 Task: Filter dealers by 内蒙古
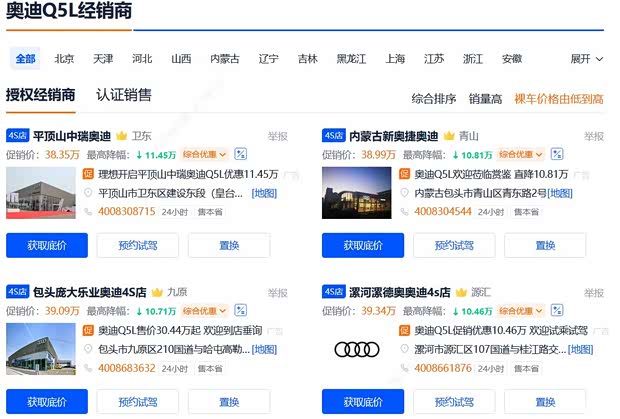[x=225, y=59]
